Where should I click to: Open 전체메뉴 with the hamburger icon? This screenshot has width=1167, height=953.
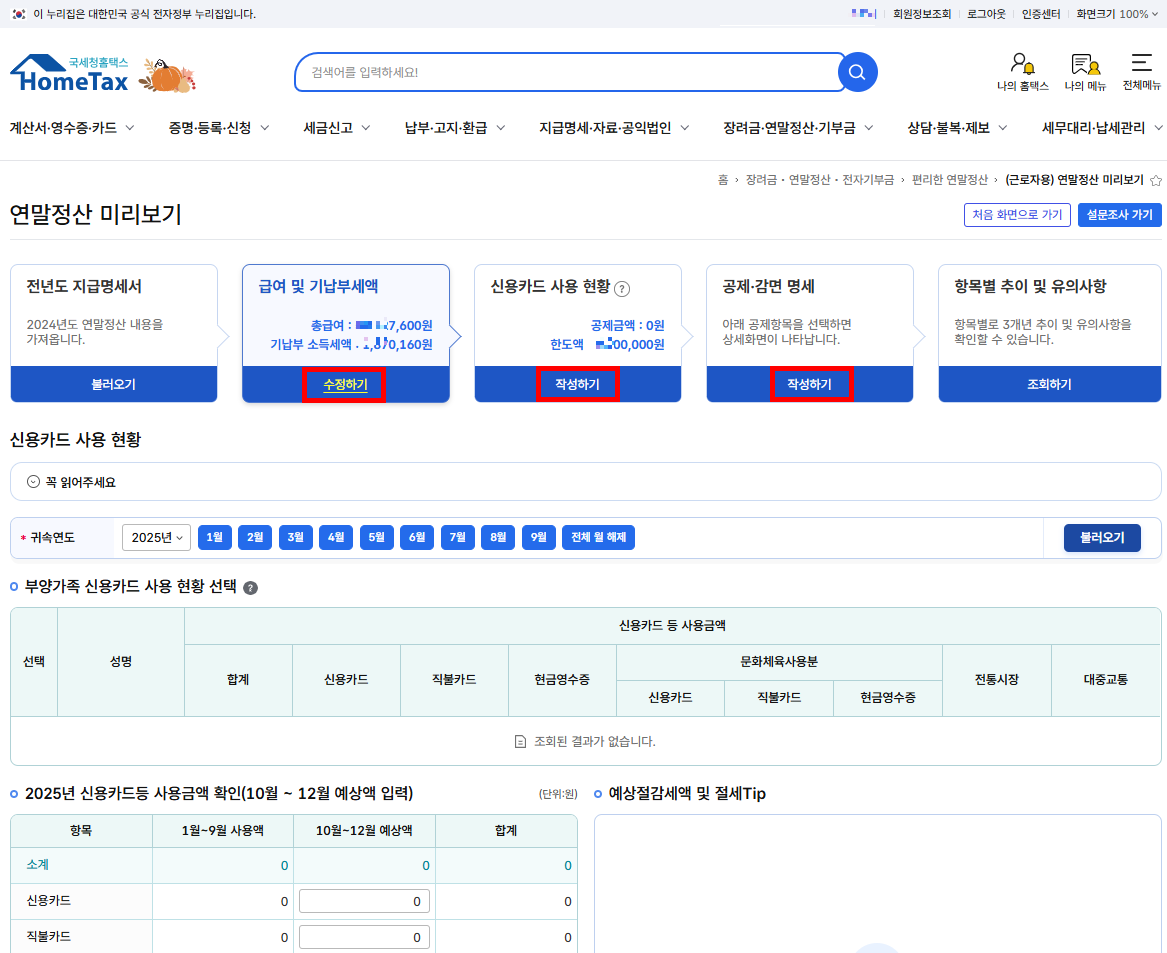pos(1143,62)
